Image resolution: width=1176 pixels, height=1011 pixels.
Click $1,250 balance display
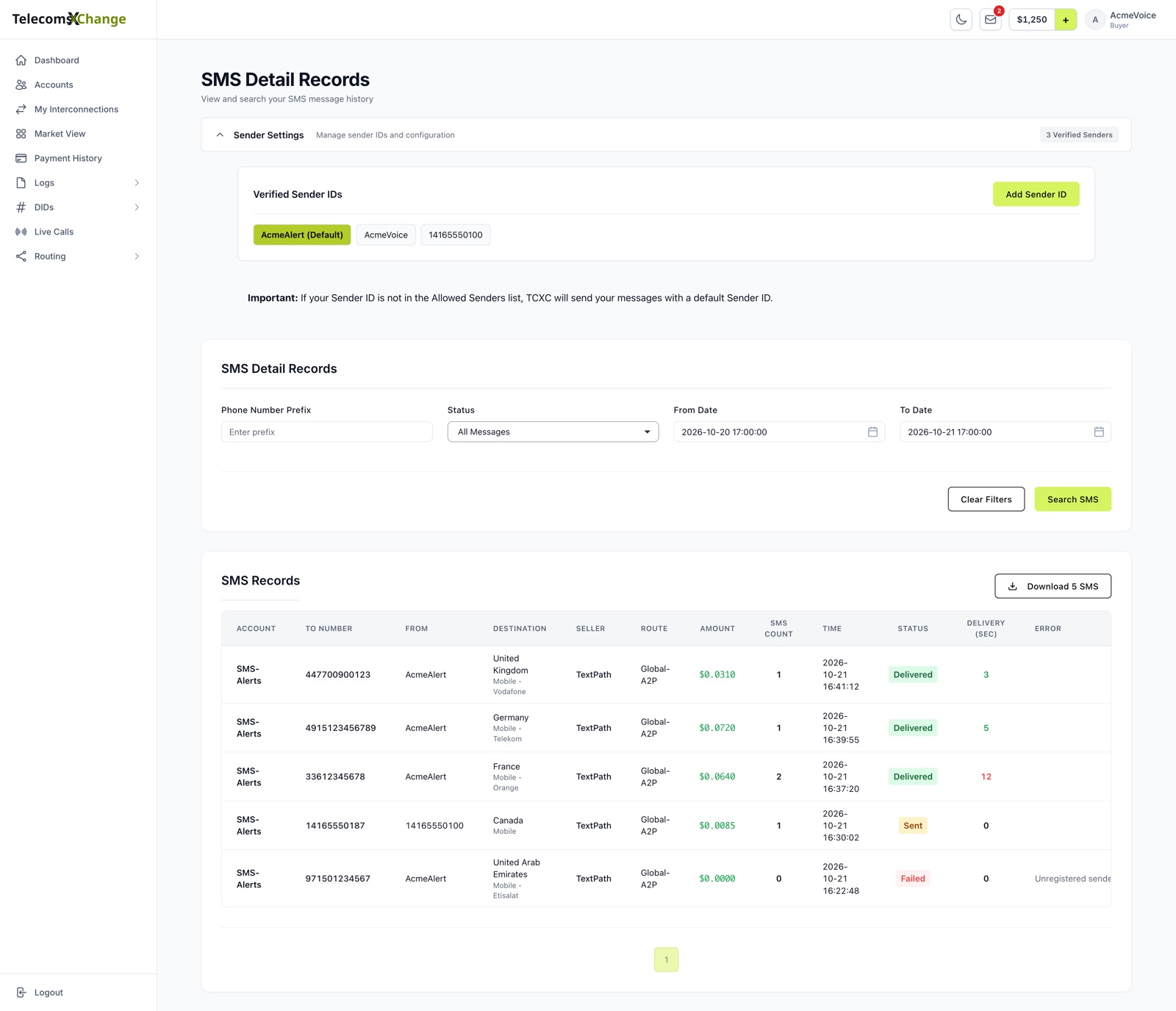1032,20
